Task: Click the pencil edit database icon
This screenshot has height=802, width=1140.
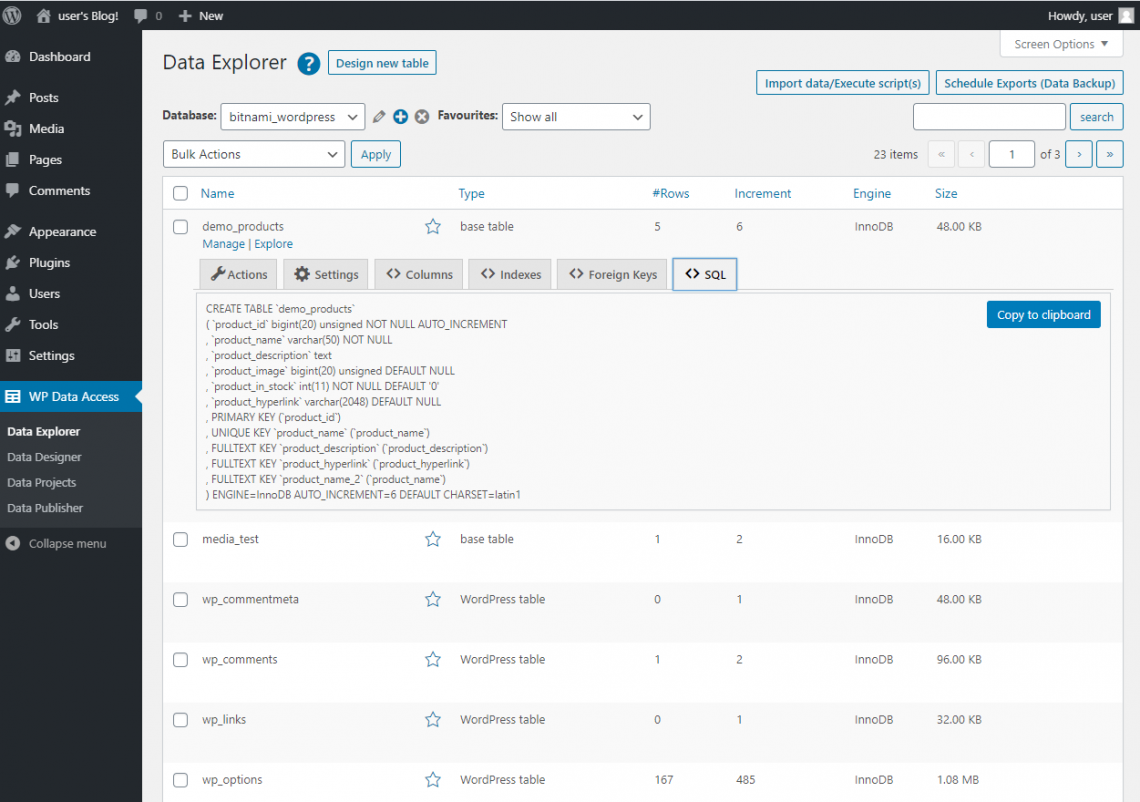Action: [379, 116]
